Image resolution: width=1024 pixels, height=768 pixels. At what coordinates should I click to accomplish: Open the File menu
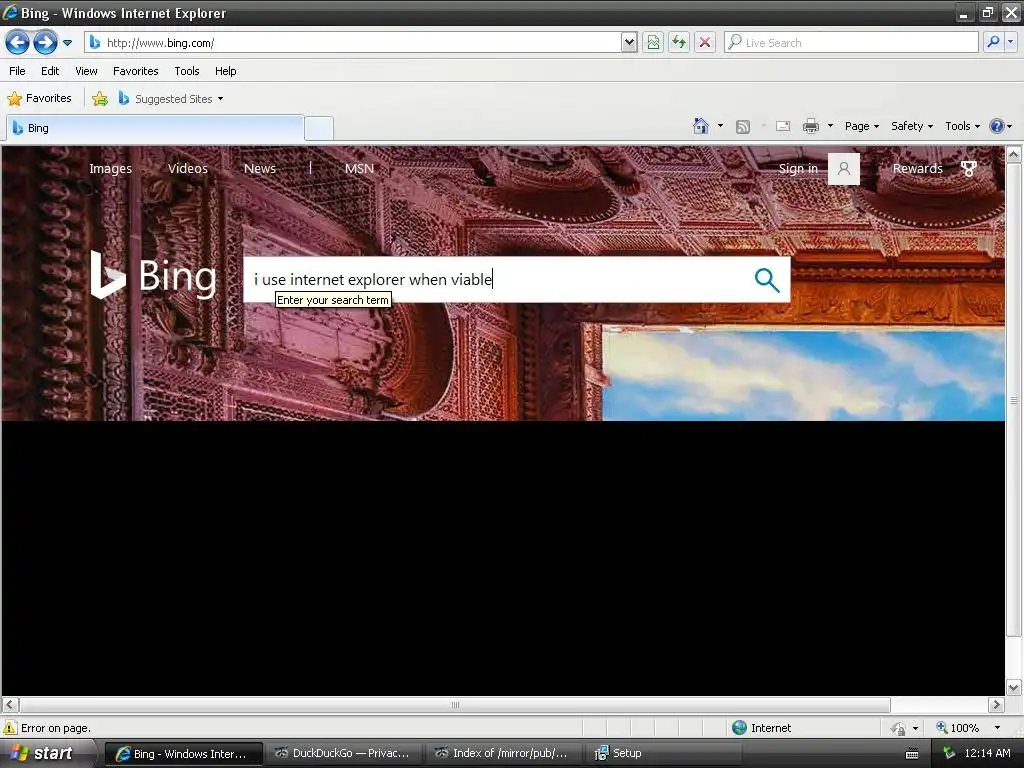(x=18, y=71)
